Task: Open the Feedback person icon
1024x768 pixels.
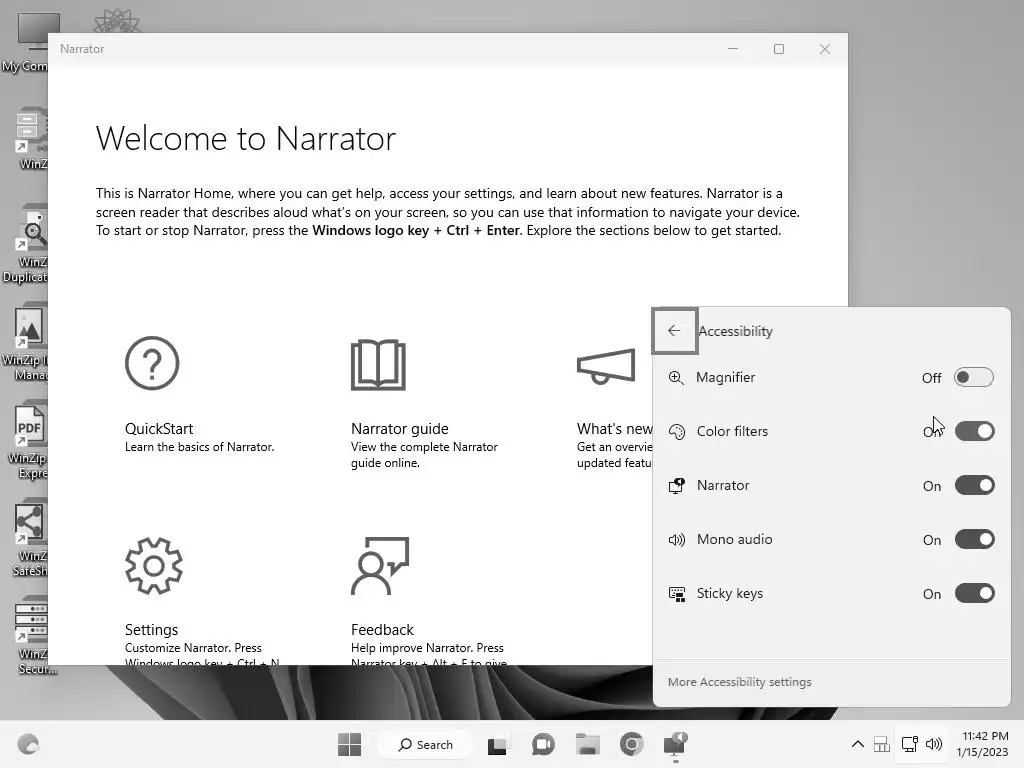Action: coord(380,566)
